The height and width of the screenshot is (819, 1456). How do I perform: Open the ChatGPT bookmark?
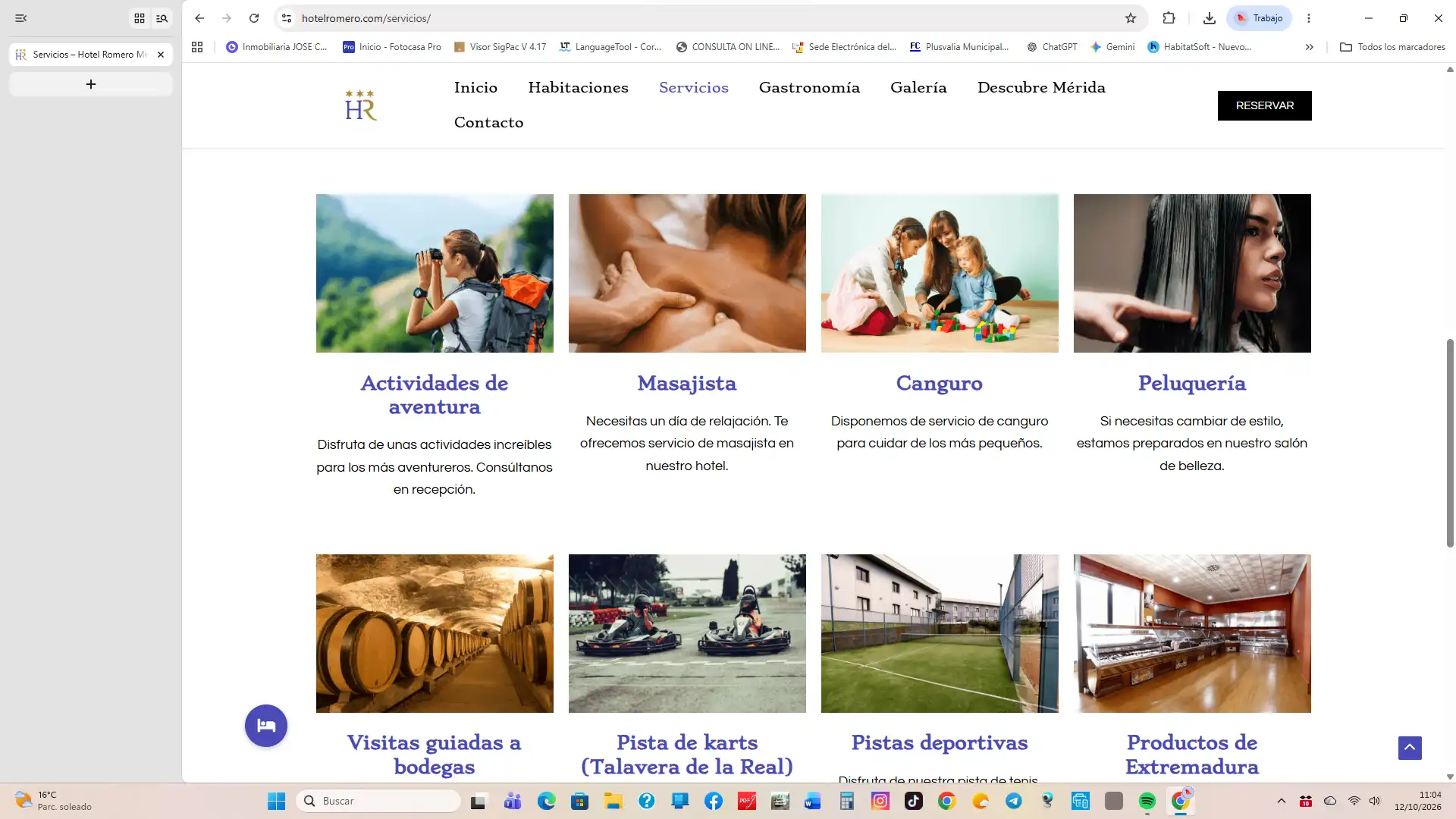(1052, 47)
